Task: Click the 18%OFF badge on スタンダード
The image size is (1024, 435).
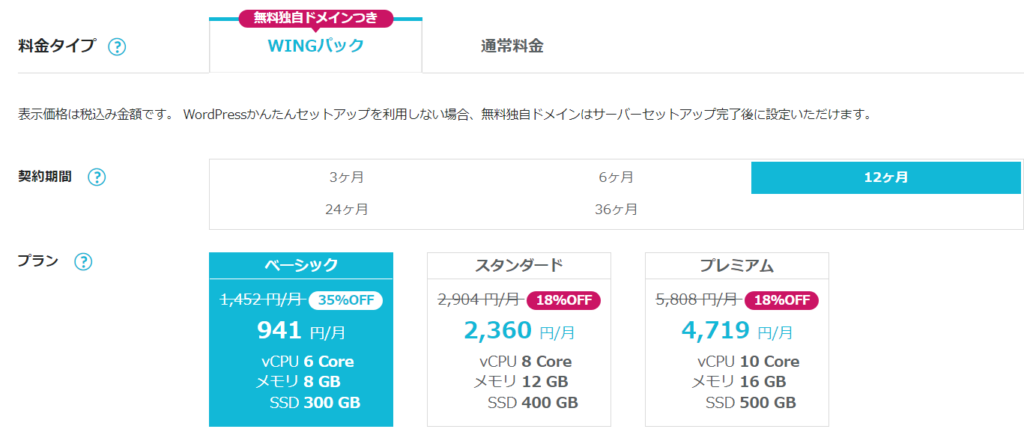Action: point(564,300)
